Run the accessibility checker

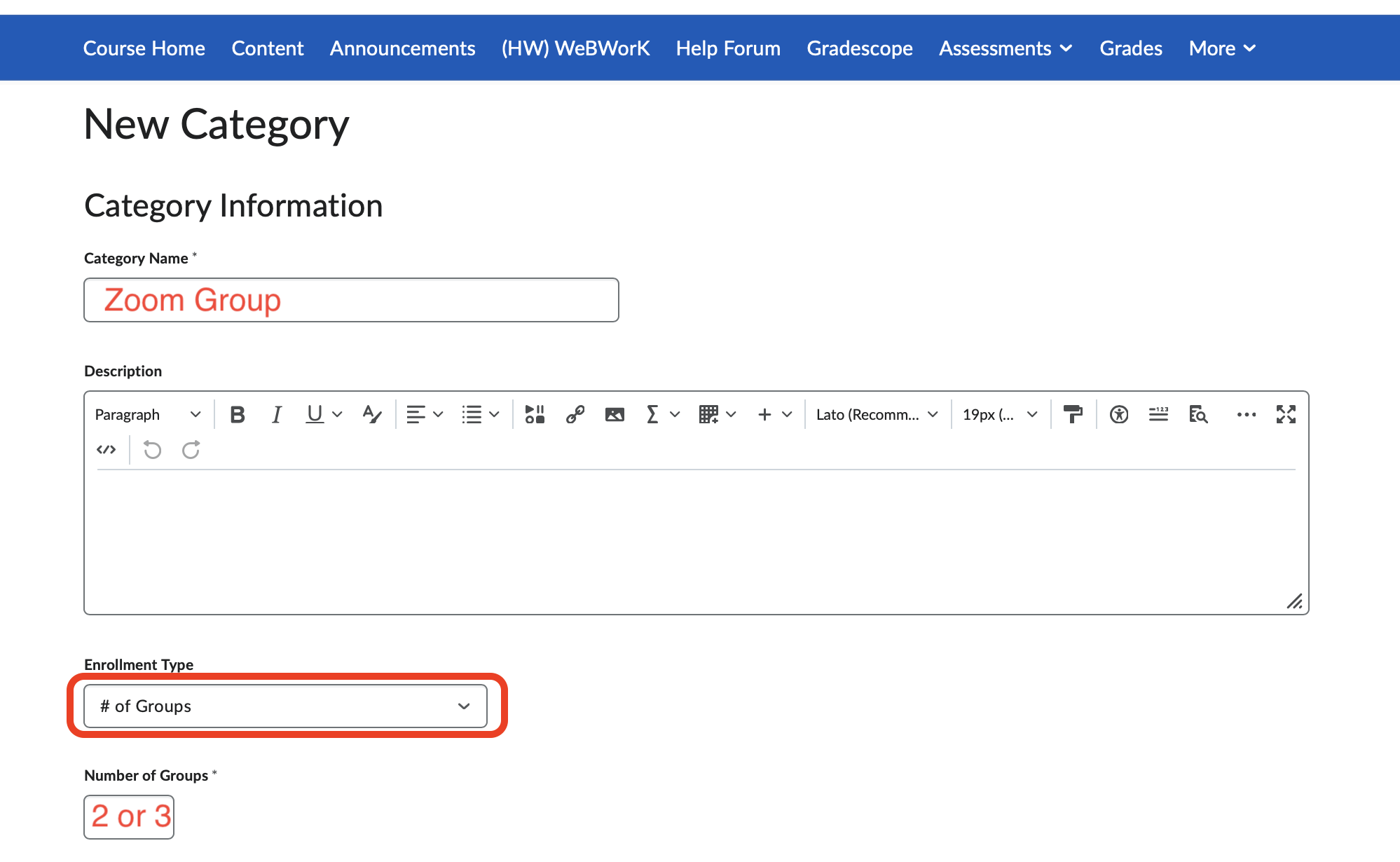pyautogui.click(x=1119, y=415)
